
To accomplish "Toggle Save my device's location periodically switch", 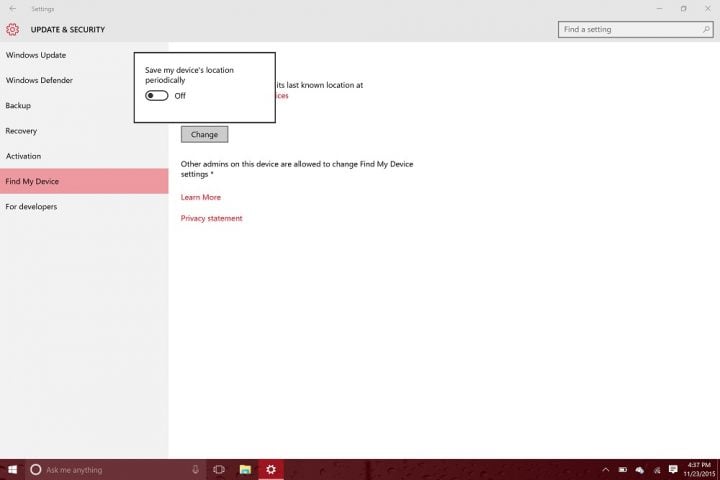I will coord(157,96).
